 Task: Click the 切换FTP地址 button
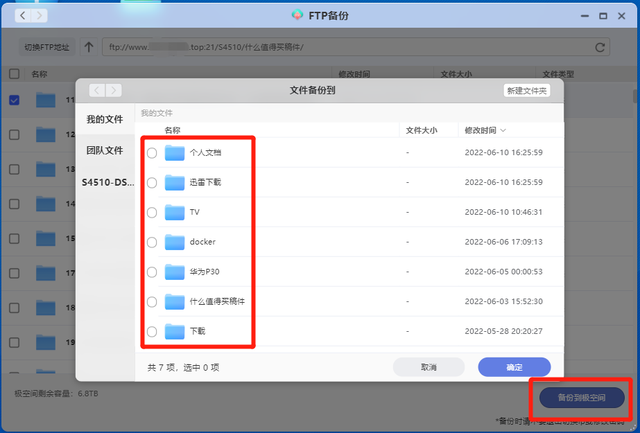(47, 47)
